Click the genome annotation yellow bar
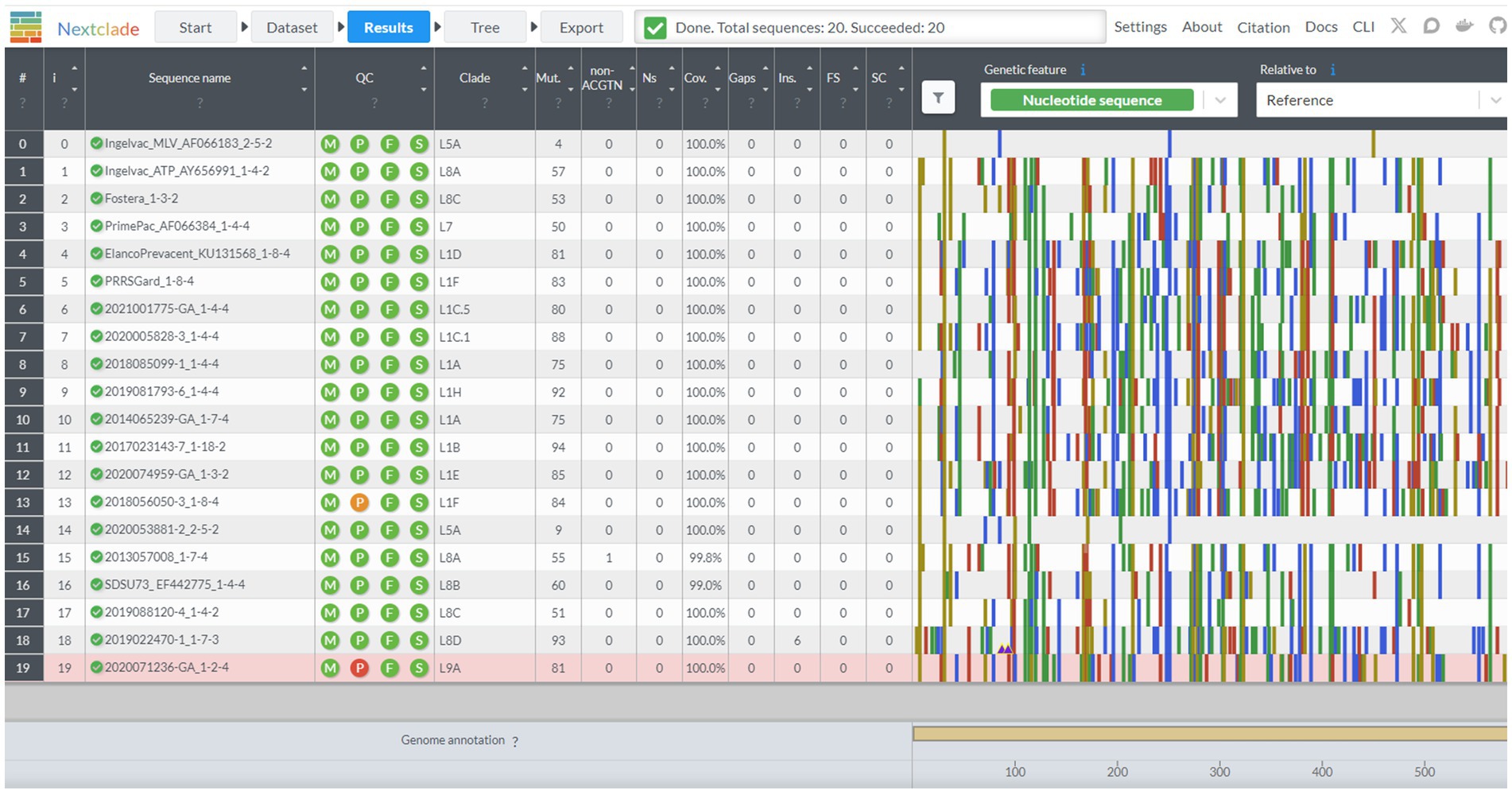This screenshot has height=795, width=1512. point(1210,734)
